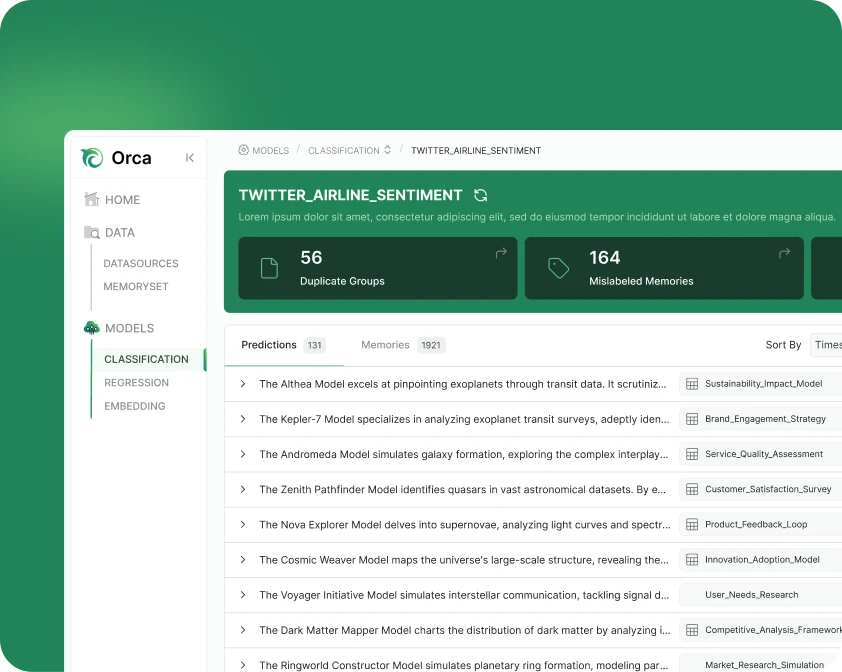Click the Models tree icon in the sidebar

(92, 328)
